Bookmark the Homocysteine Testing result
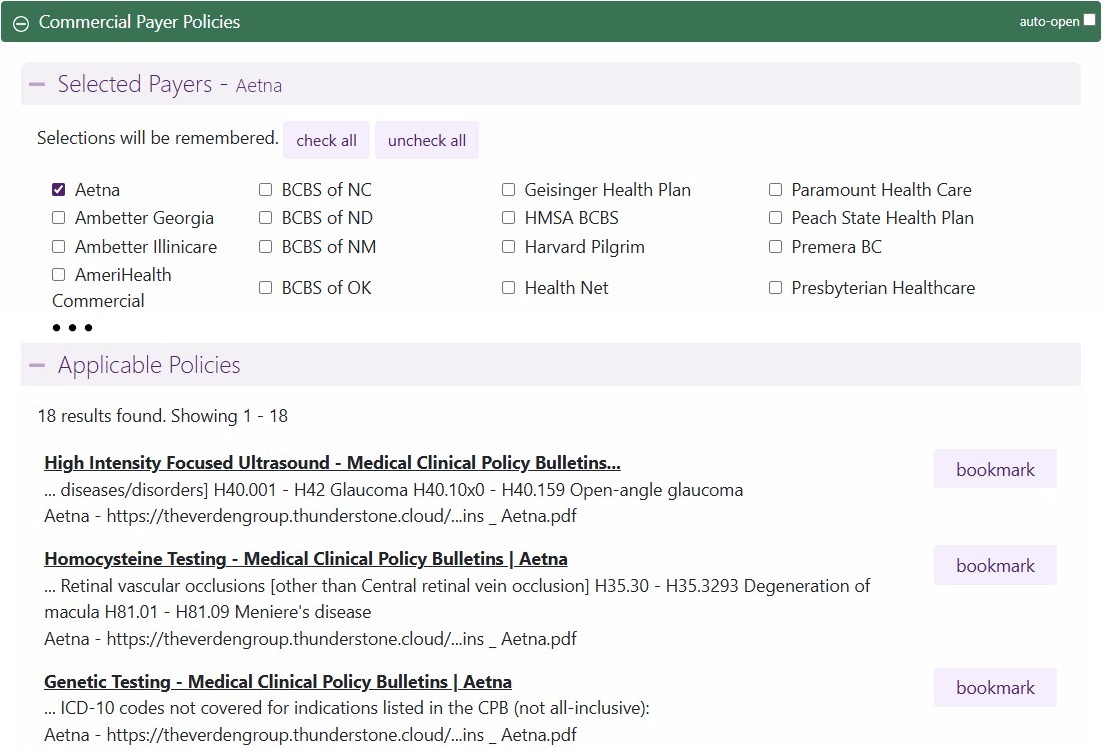The width and height of the screenshot is (1103, 752). pyautogui.click(x=995, y=566)
